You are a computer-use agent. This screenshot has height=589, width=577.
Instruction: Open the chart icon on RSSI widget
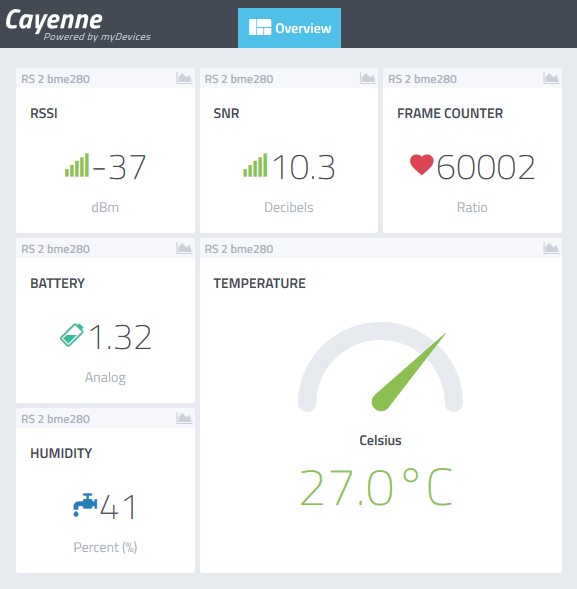(184, 78)
